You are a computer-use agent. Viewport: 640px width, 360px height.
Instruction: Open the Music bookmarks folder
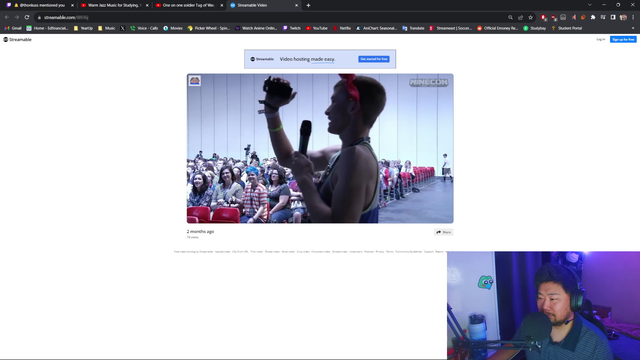[x=107, y=28]
